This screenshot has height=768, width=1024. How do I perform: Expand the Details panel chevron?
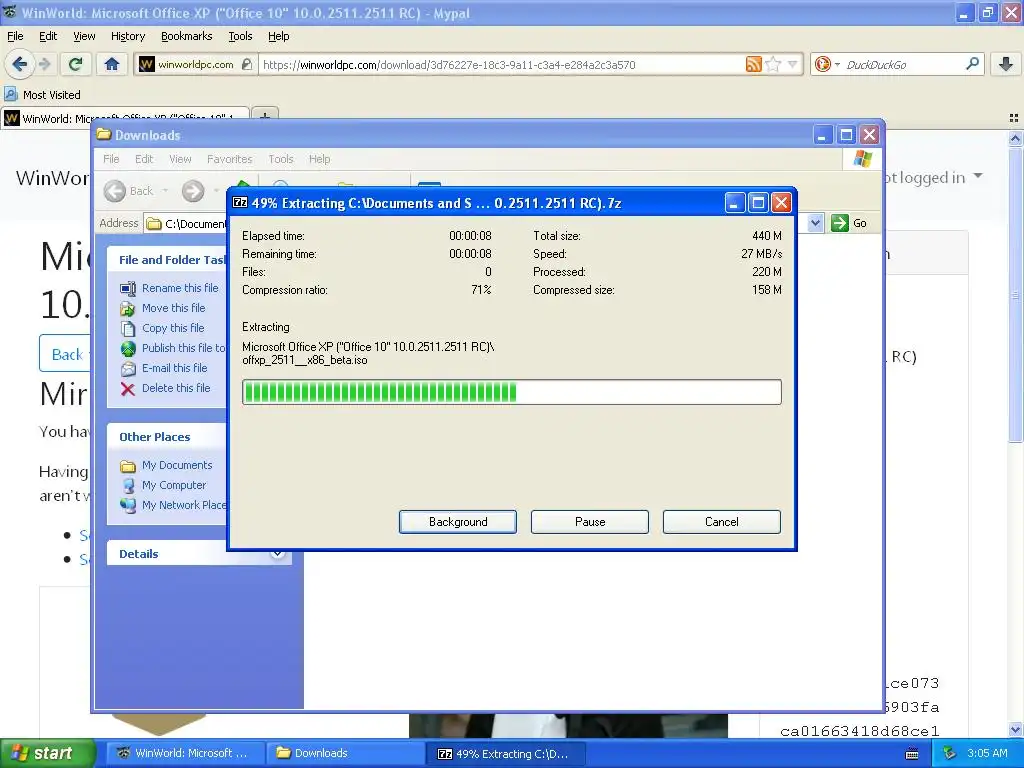coord(278,554)
